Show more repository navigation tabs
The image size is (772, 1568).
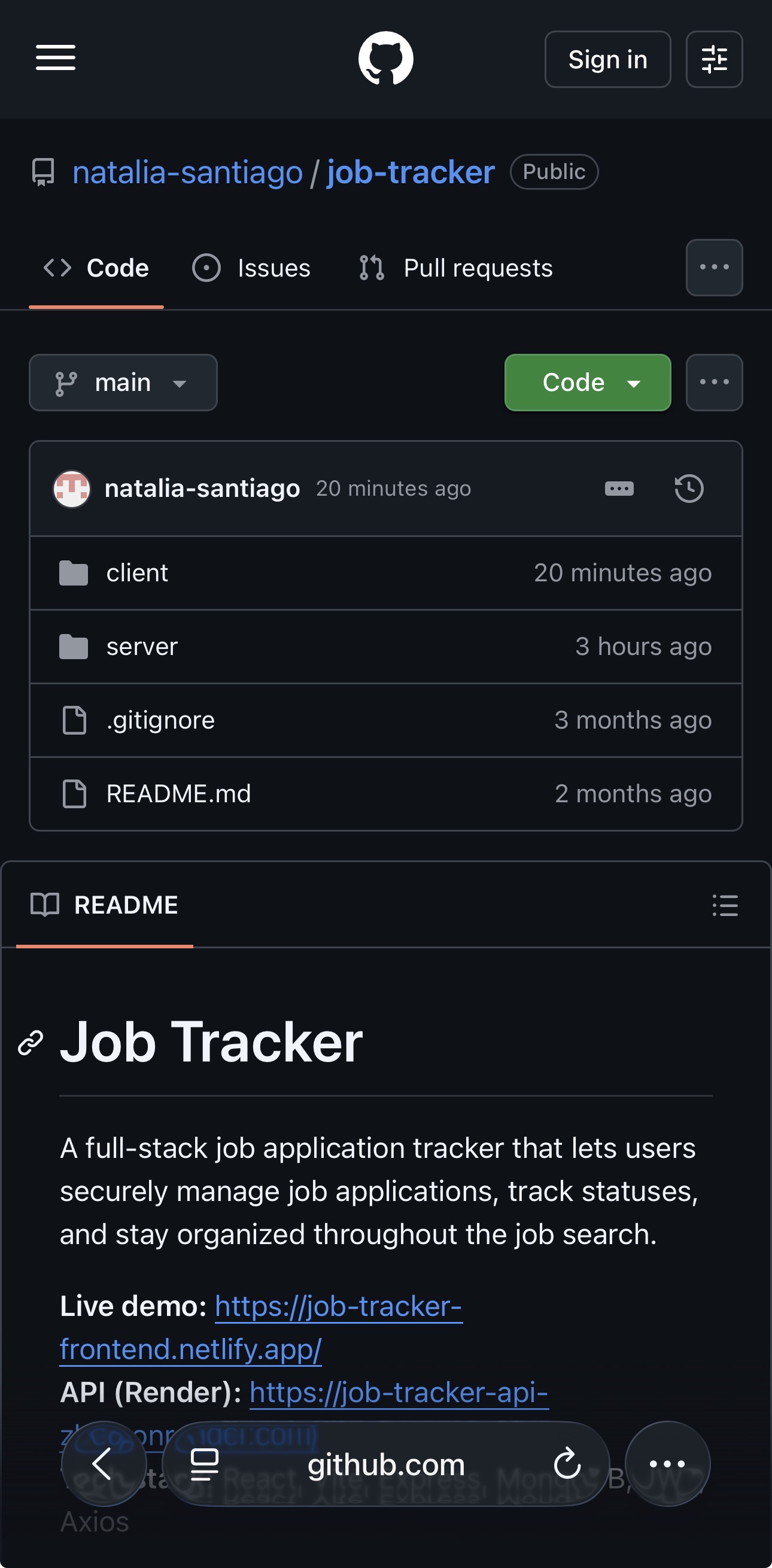click(x=713, y=268)
